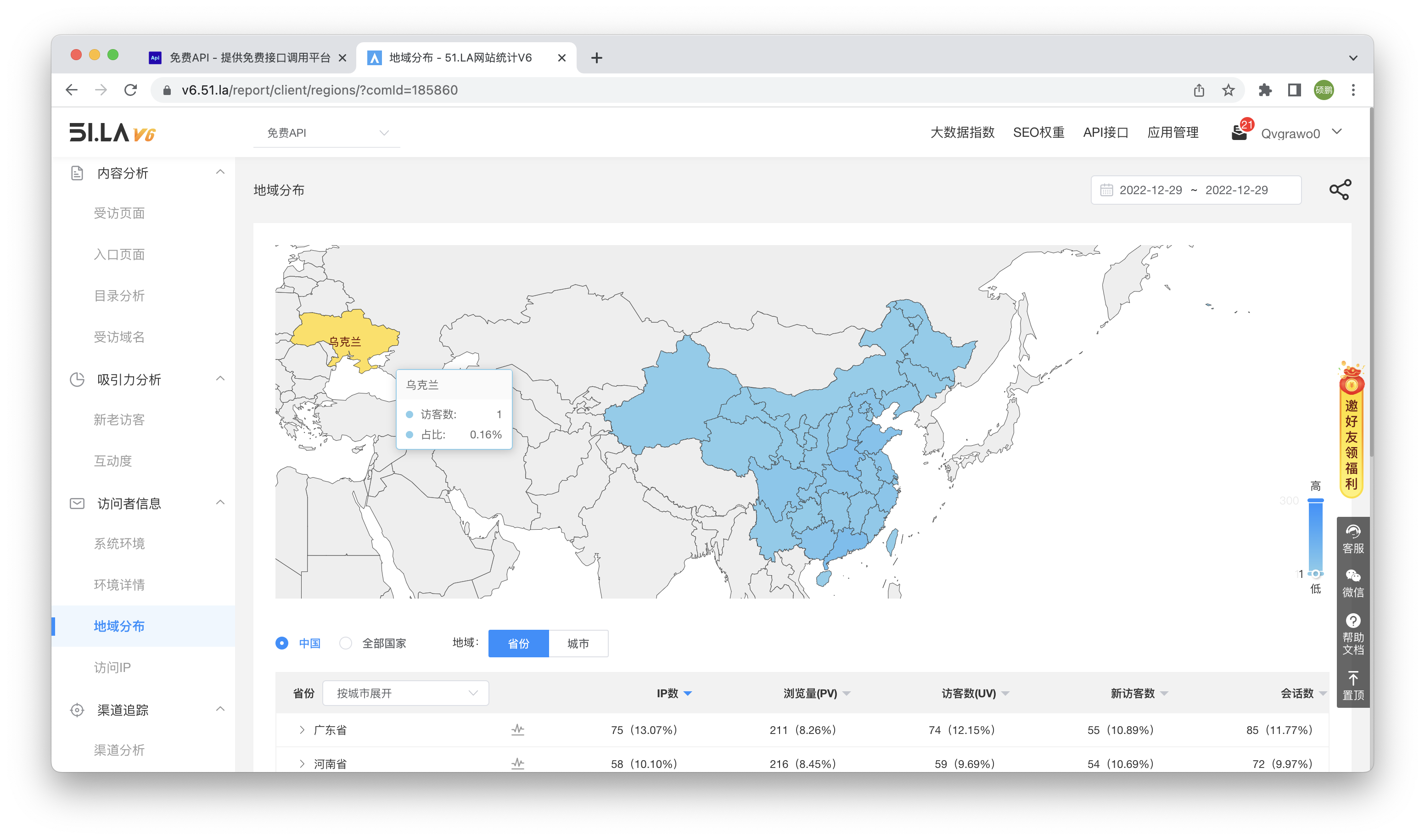Click the share icon near the date picker
1425x840 pixels.
point(1341,190)
